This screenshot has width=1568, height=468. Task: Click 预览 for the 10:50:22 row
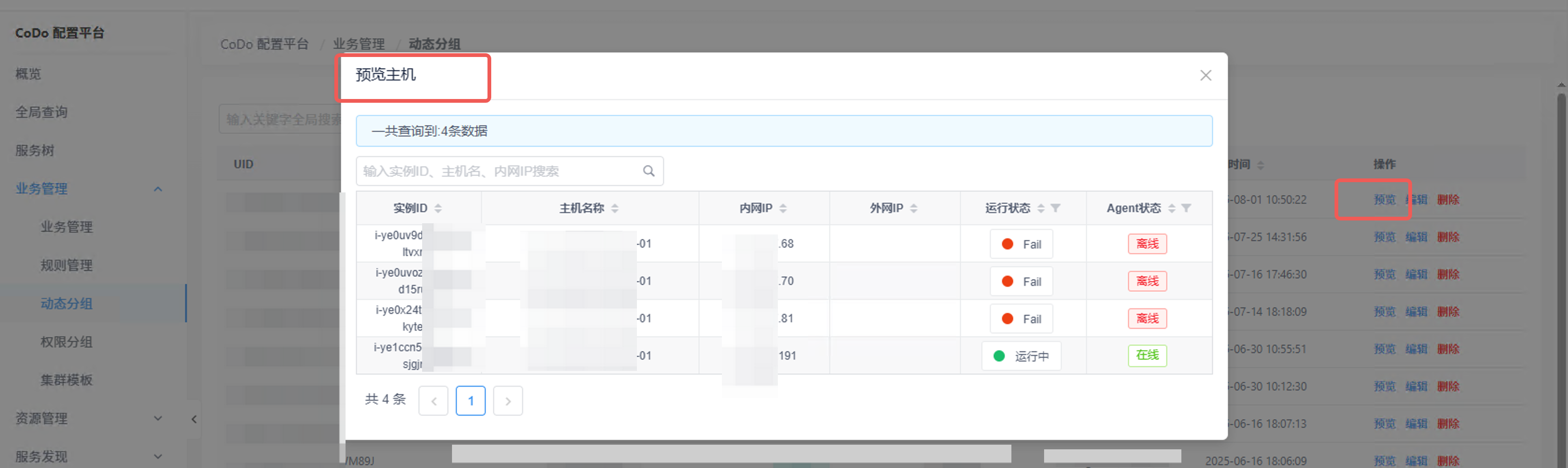tap(1384, 199)
